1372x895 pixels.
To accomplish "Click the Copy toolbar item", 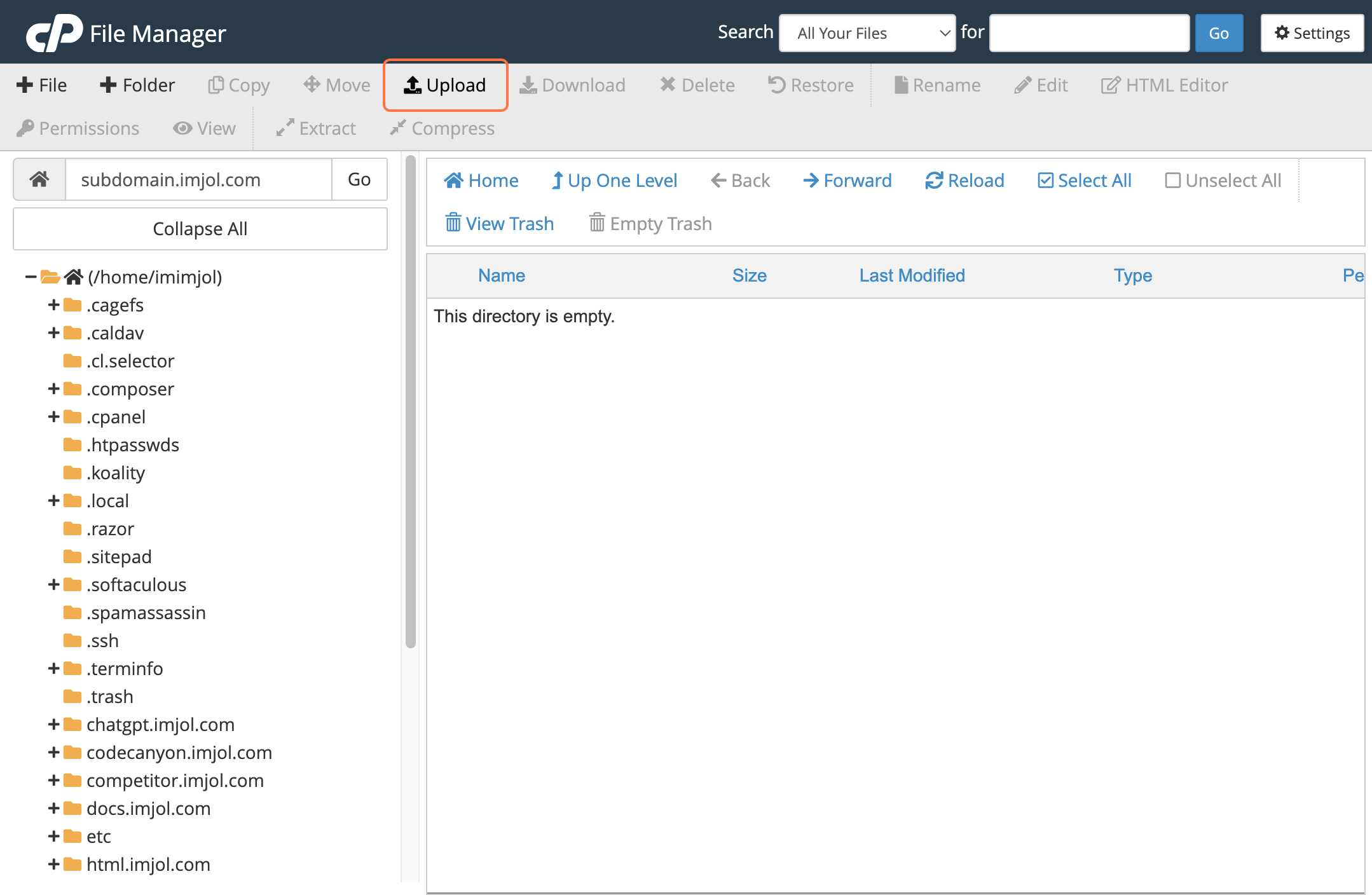I will [x=239, y=85].
